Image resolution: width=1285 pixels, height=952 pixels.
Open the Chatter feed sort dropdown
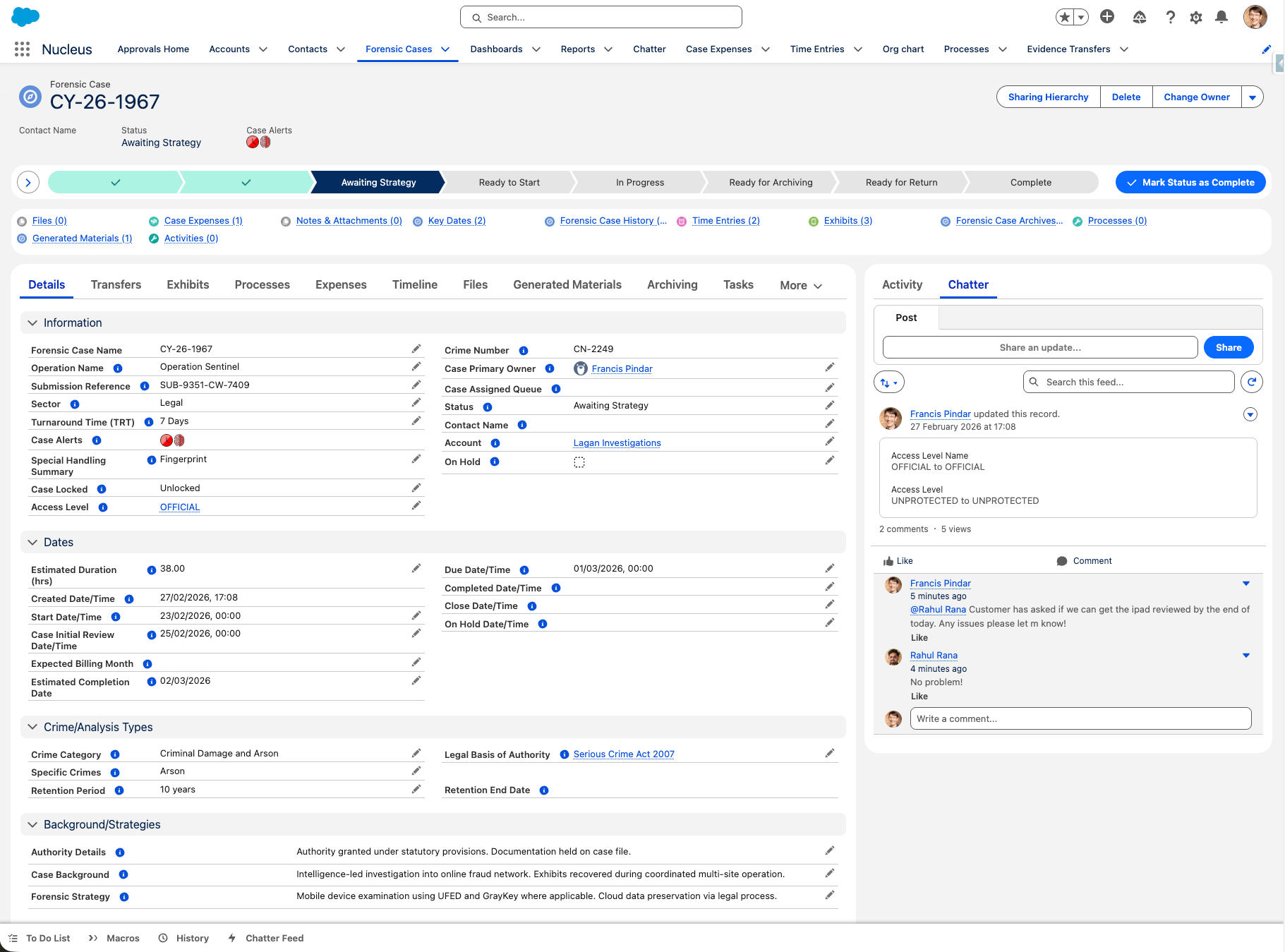point(888,382)
